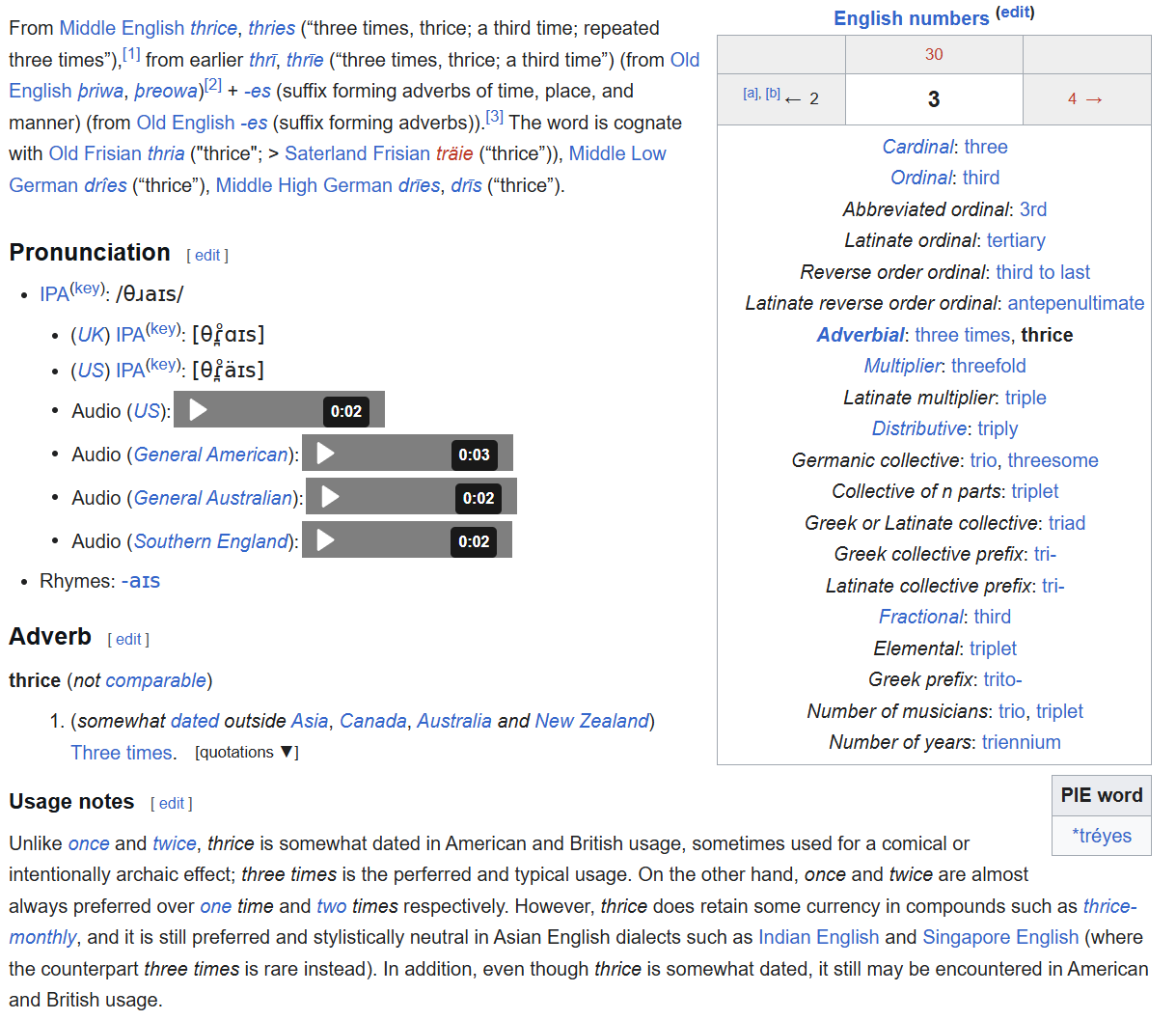Play the Southern England audio clip
The width and height of the screenshot is (1176, 1020).
click(x=326, y=540)
